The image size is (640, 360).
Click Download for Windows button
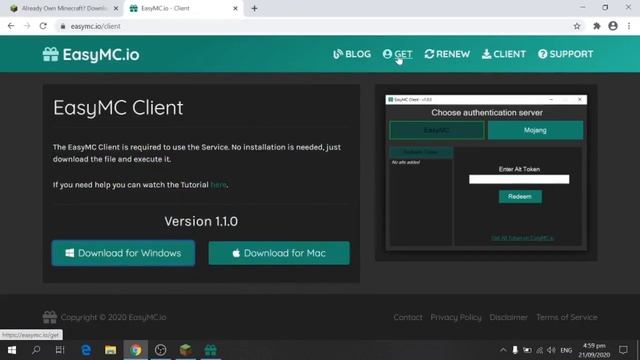click(x=123, y=253)
